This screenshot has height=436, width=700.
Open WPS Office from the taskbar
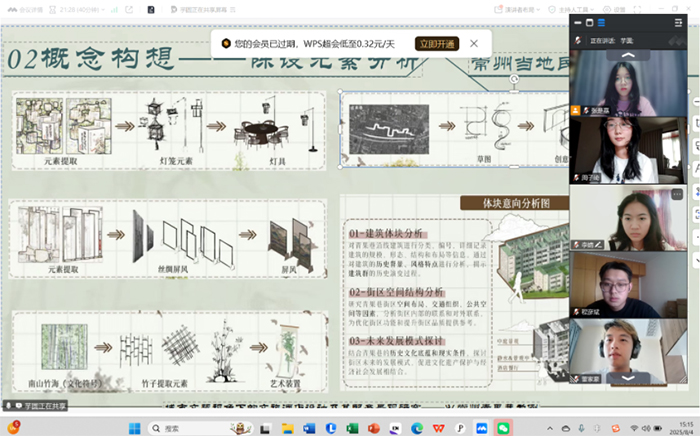coord(436,428)
